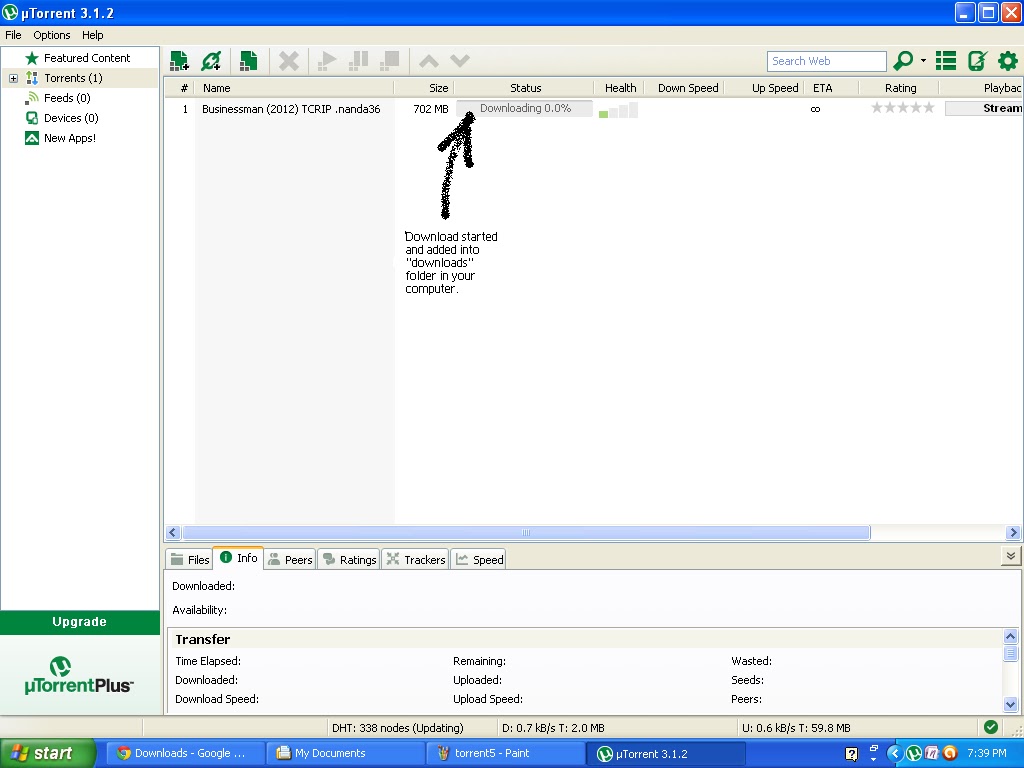1024x768 pixels.
Task: Open Preferences via the gear icon
Action: [x=1008, y=61]
